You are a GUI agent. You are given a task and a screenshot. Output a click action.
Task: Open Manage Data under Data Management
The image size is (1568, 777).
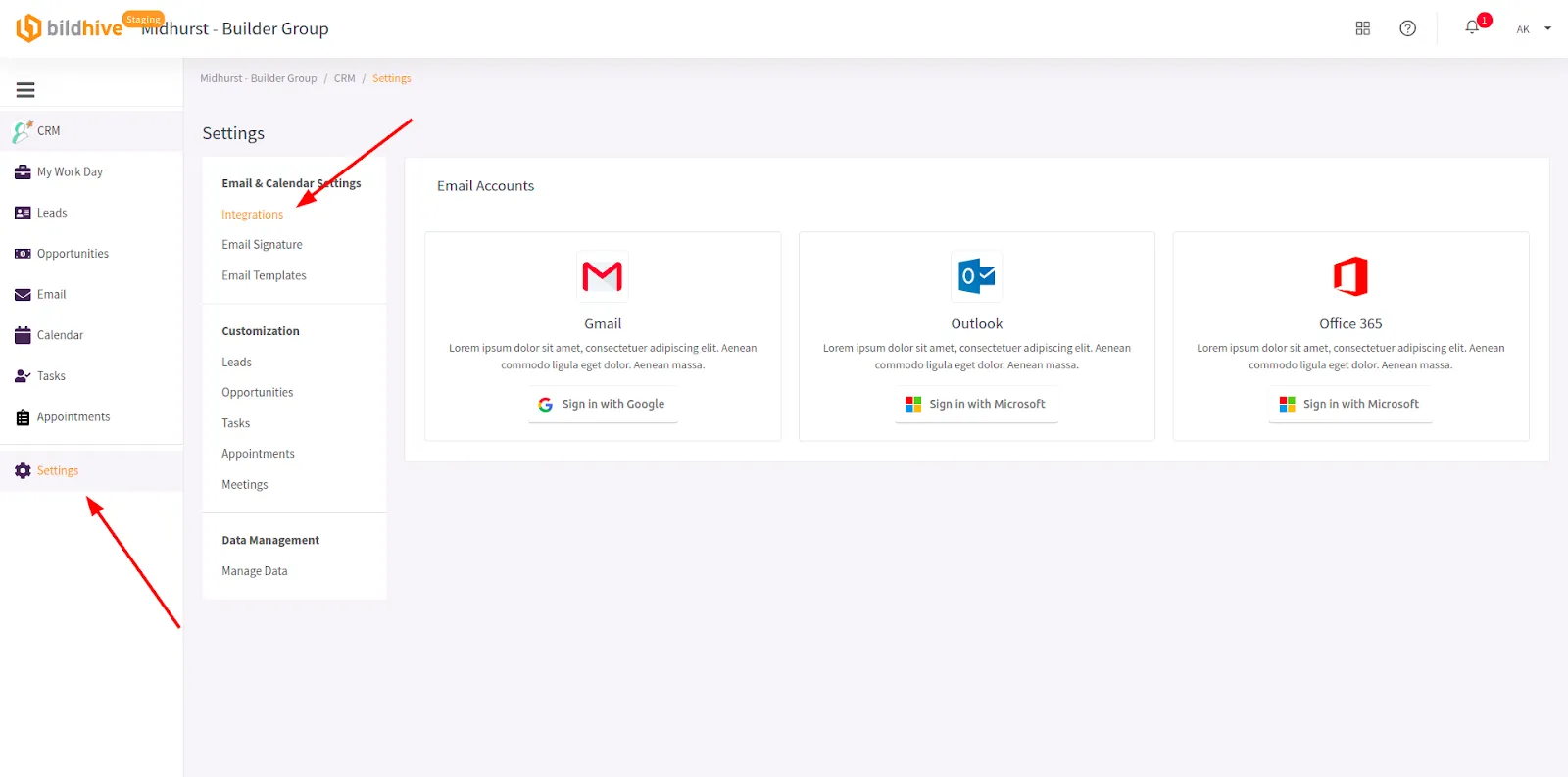[x=254, y=571]
